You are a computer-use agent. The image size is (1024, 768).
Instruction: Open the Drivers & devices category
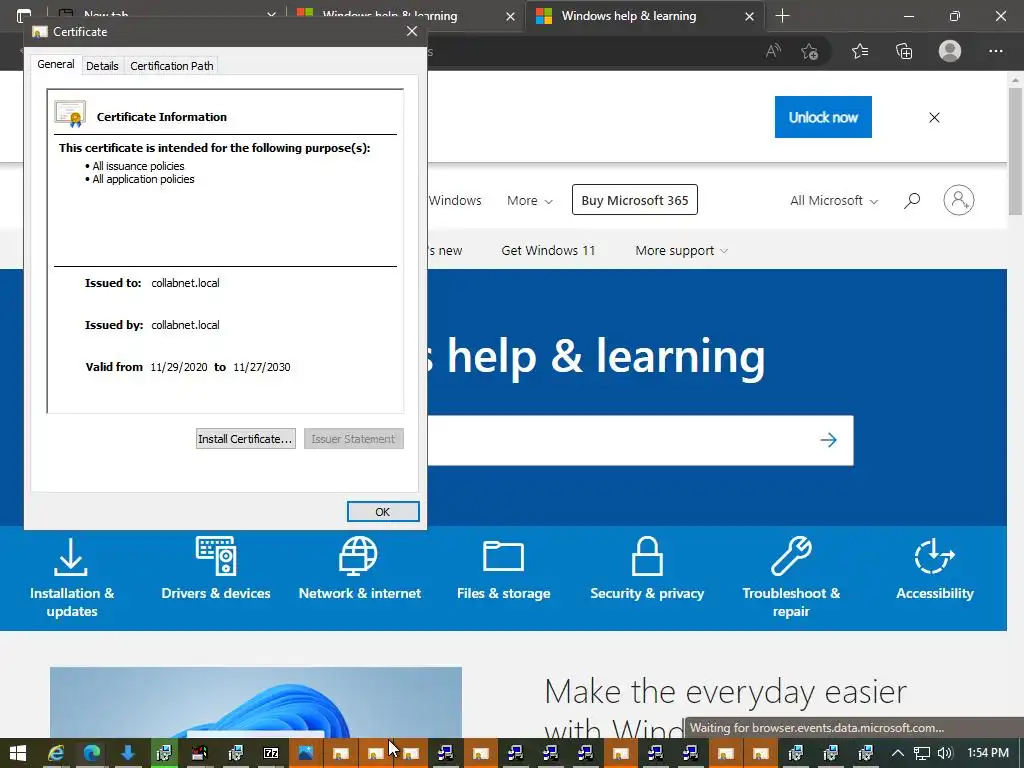click(x=216, y=568)
